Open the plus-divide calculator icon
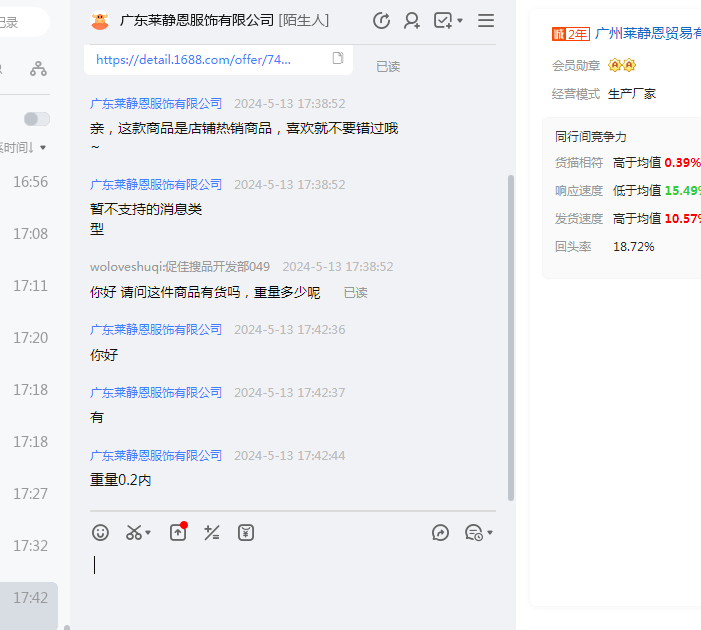This screenshot has height=630, width=701. (x=212, y=533)
